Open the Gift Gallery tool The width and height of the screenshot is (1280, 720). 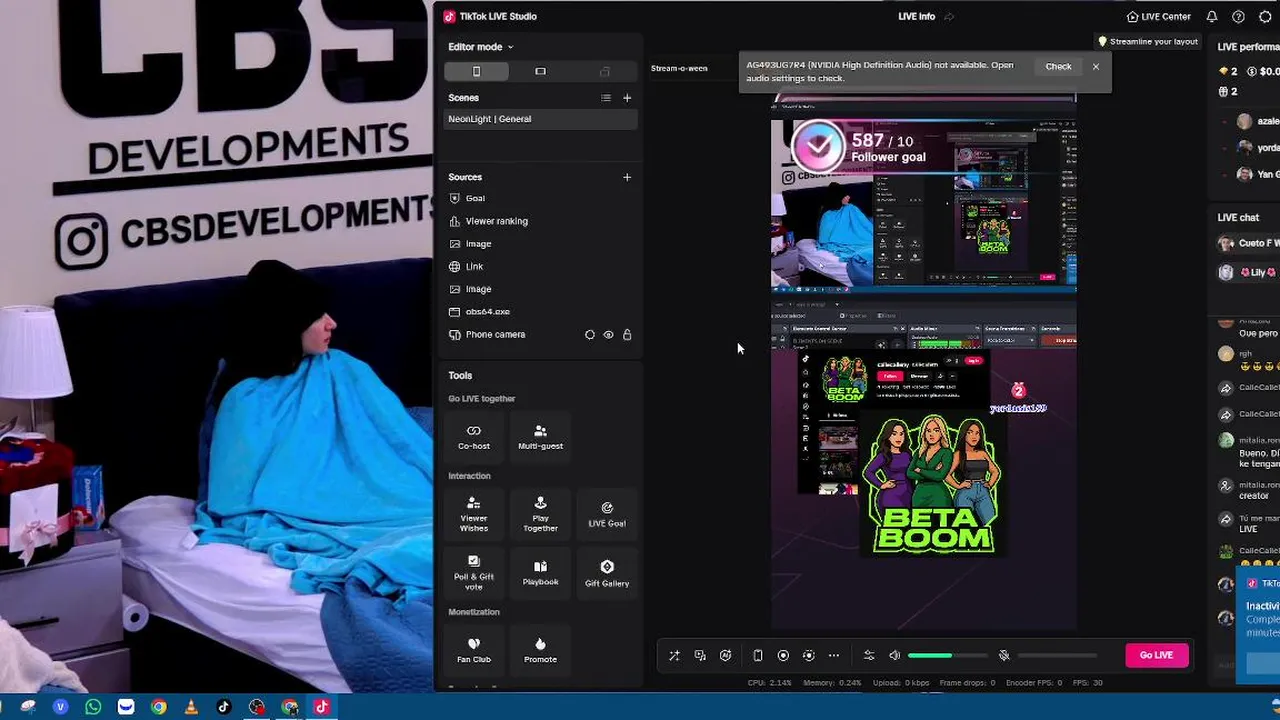point(607,573)
